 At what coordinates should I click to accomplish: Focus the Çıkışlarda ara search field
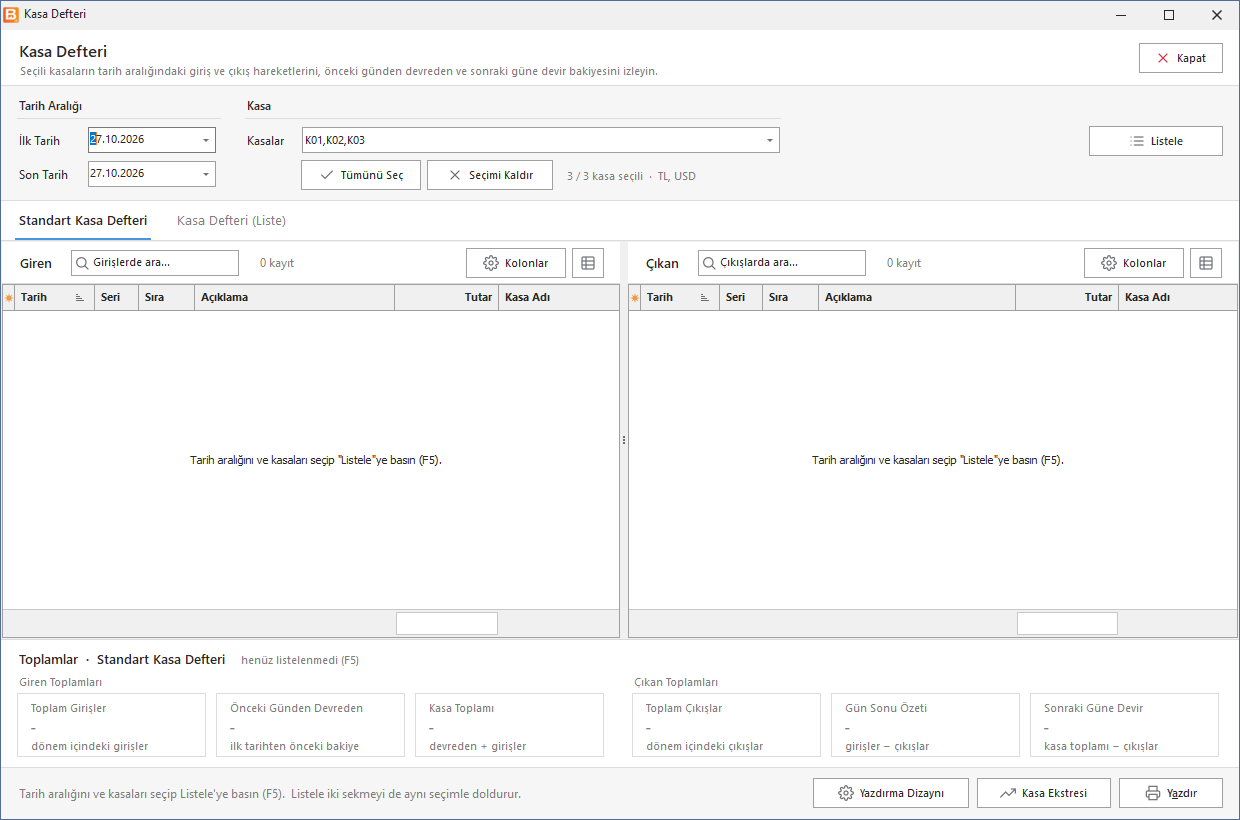[782, 263]
